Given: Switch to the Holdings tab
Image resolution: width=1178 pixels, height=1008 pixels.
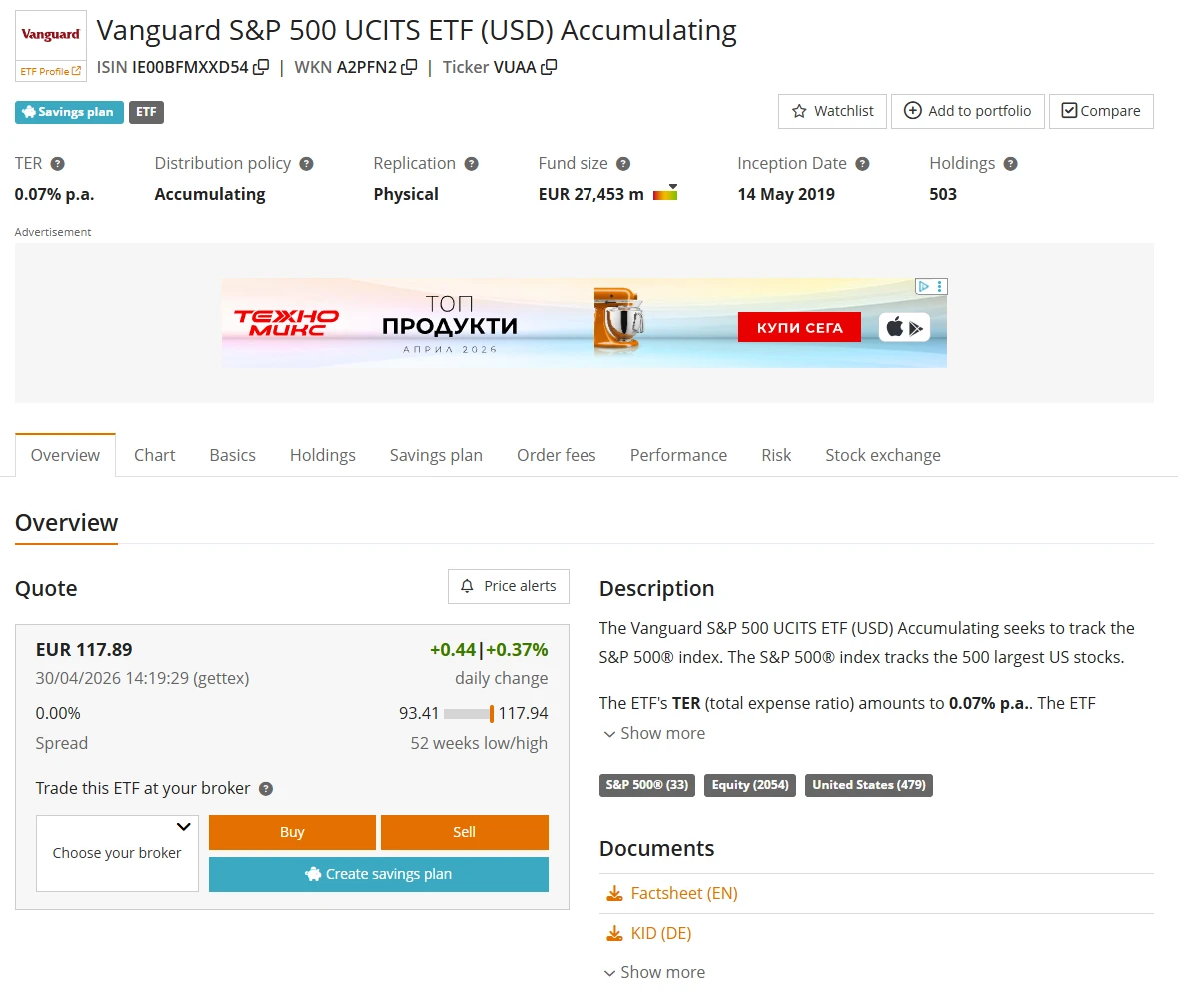Looking at the screenshot, I should point(322,455).
